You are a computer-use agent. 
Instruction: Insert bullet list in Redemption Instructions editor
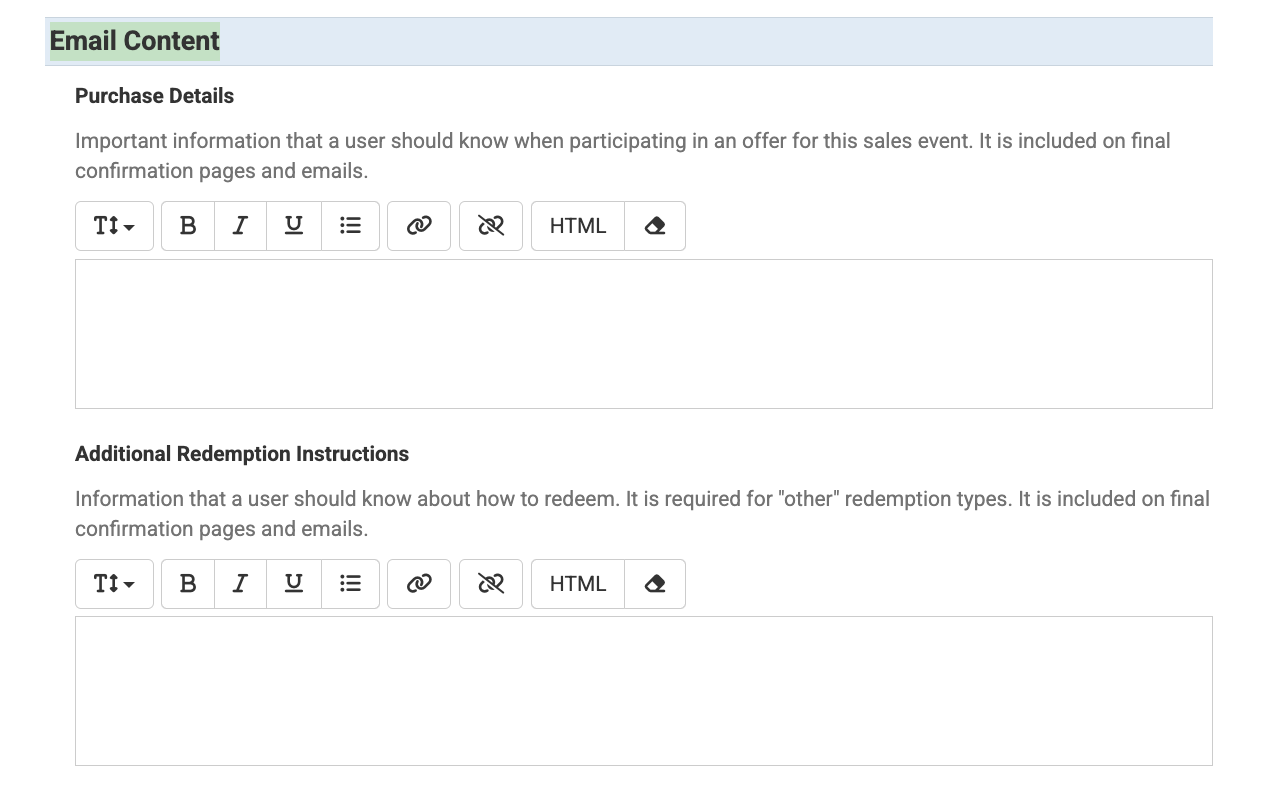[350, 584]
